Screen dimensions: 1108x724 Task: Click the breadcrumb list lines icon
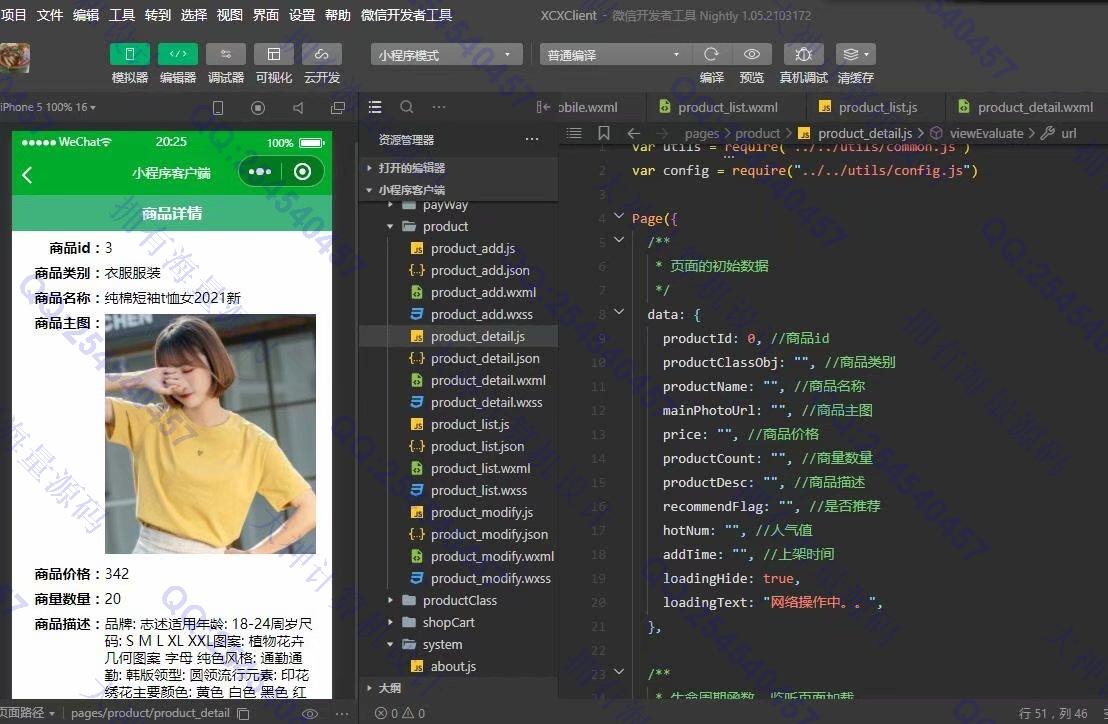pos(574,133)
